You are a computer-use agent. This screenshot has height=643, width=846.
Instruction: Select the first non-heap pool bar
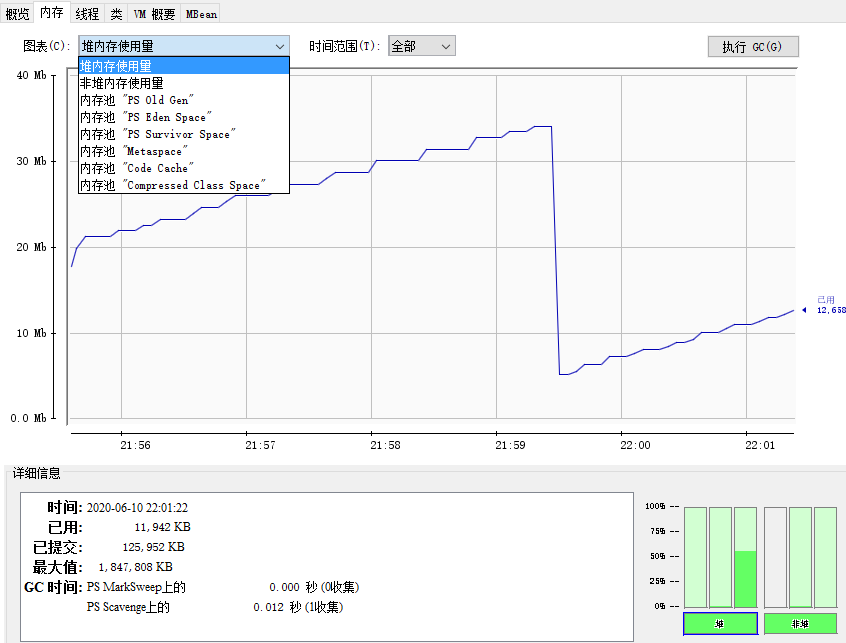[775, 557]
